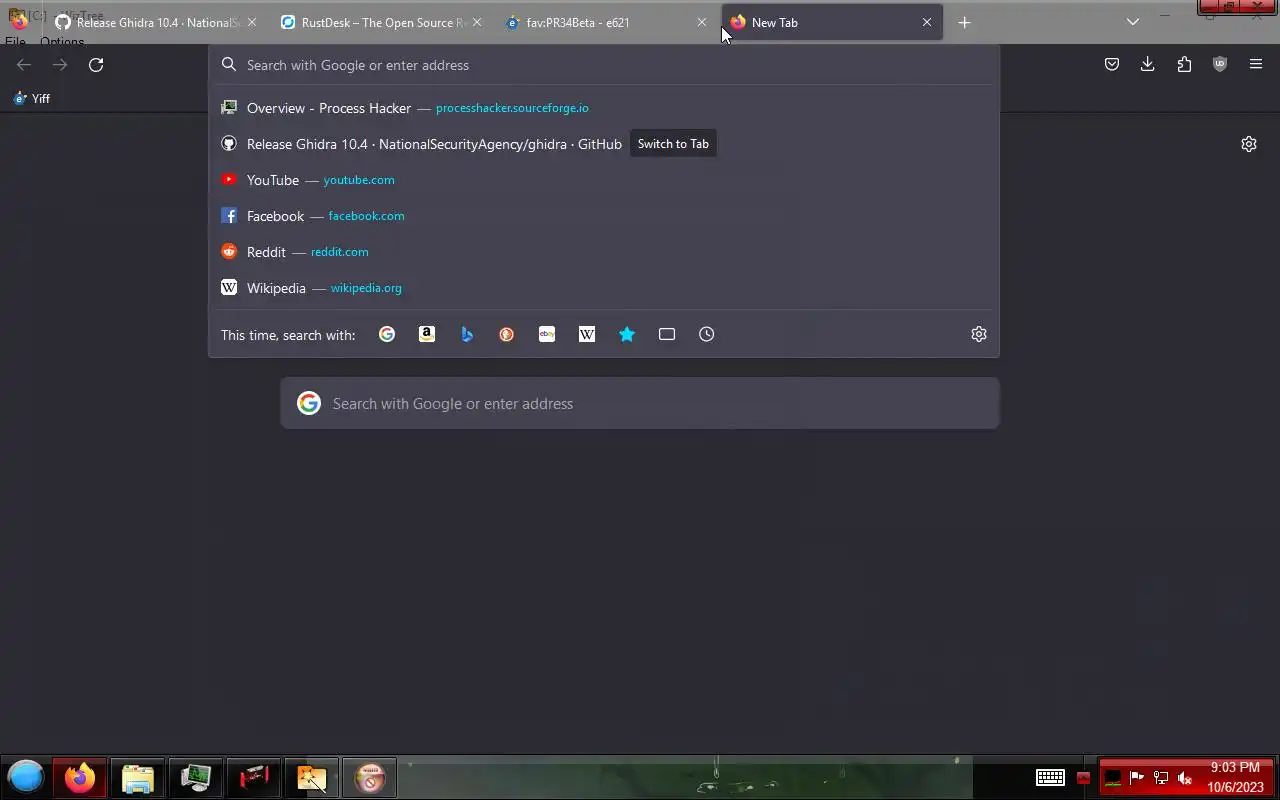
Task: Open the Extensions puzzle icon
Action: click(1184, 65)
